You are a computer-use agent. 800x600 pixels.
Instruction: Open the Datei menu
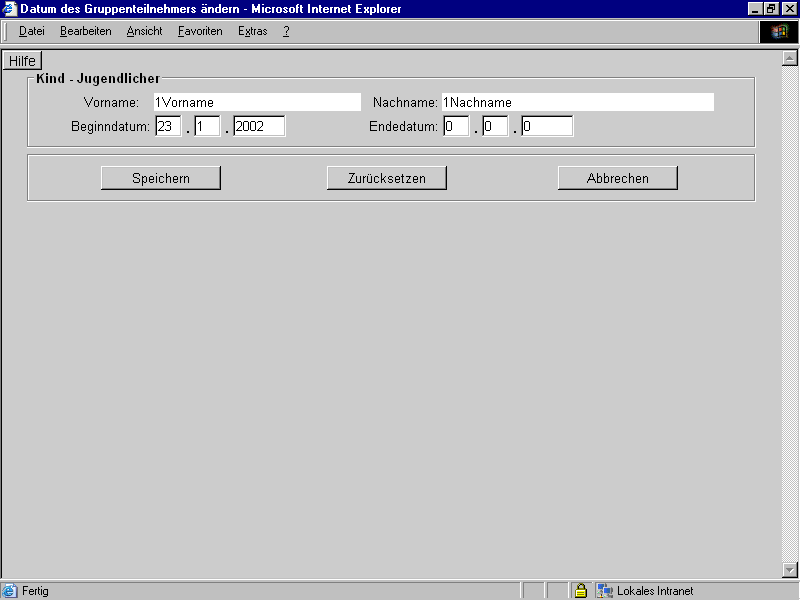pyautogui.click(x=31, y=31)
